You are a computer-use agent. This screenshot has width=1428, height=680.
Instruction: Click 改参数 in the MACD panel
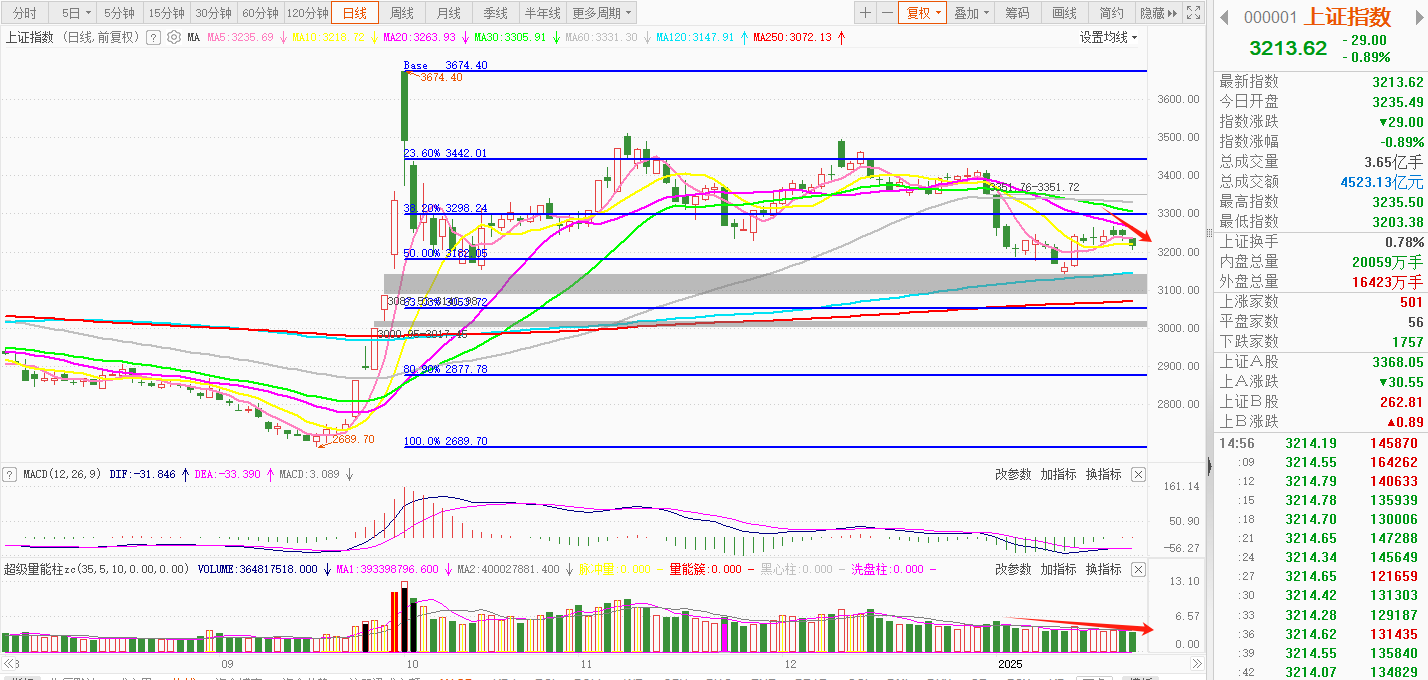(x=1013, y=474)
